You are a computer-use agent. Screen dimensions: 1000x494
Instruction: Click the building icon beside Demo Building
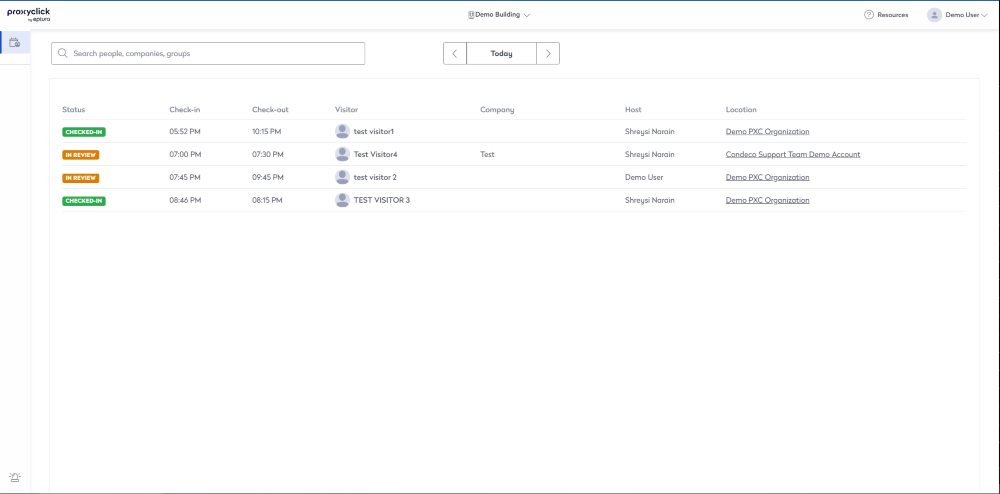tap(471, 15)
